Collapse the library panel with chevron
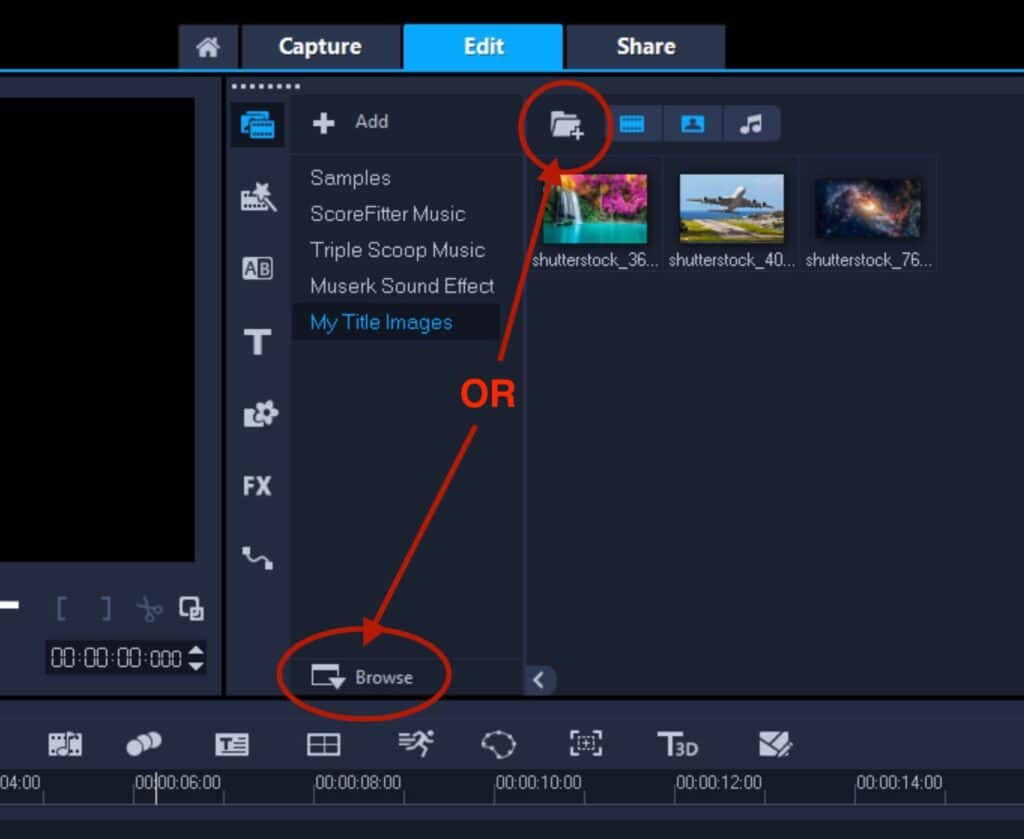 (x=541, y=680)
